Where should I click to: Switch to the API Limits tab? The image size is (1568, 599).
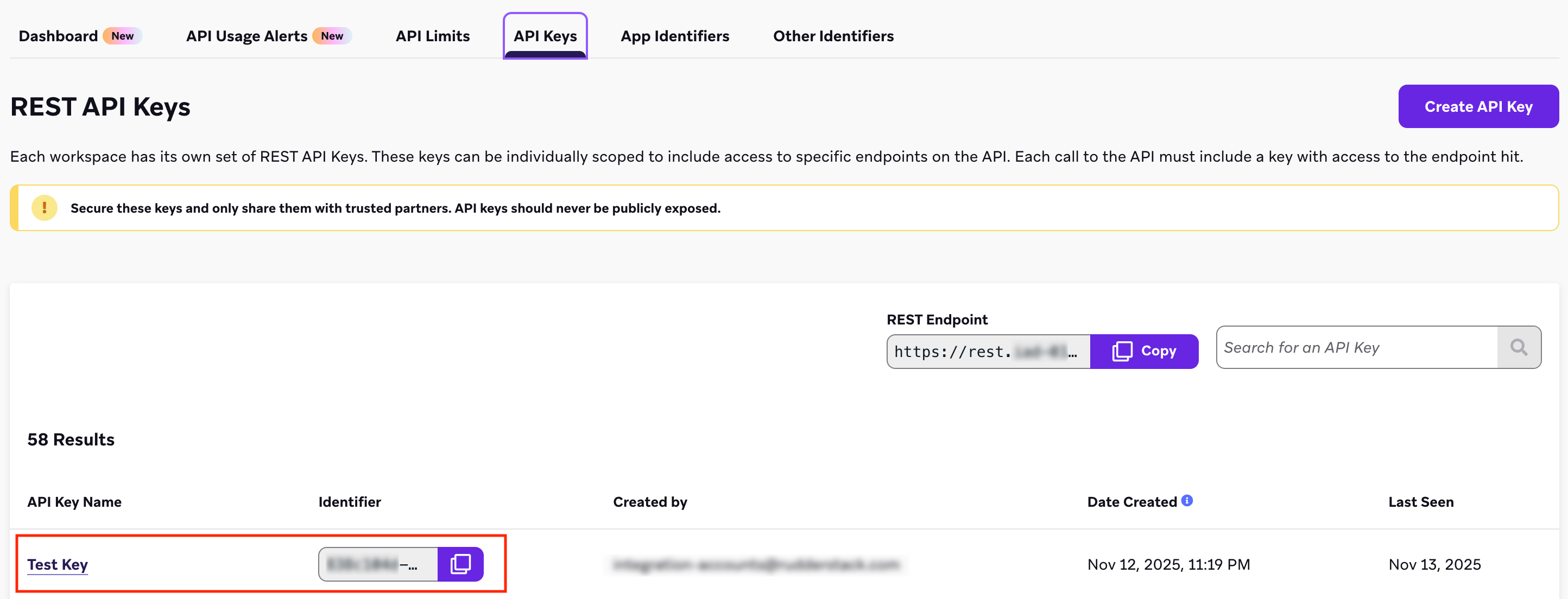432,36
